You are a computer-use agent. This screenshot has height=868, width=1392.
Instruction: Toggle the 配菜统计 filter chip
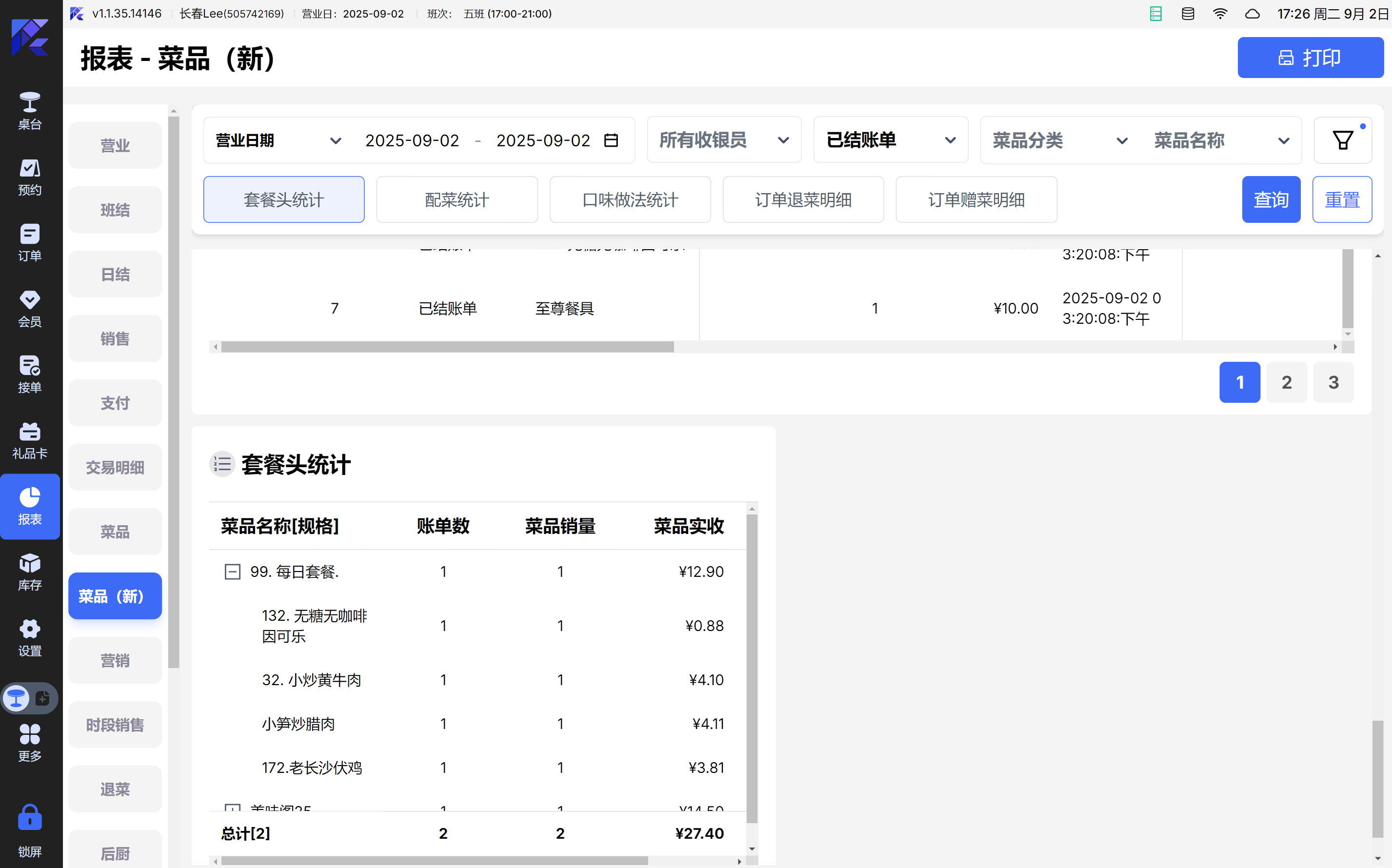[457, 200]
